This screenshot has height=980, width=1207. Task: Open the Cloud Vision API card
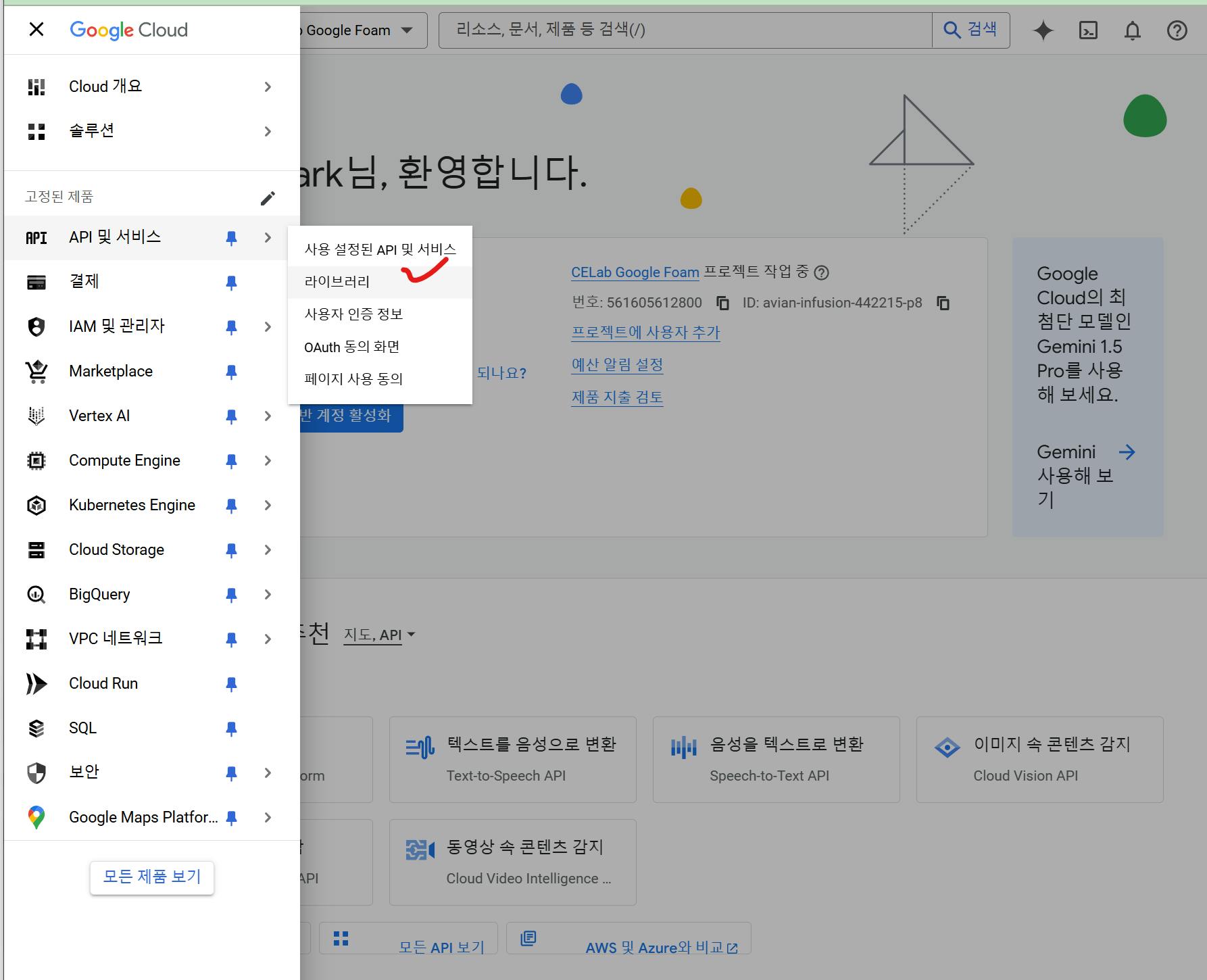pyautogui.click(x=1040, y=760)
